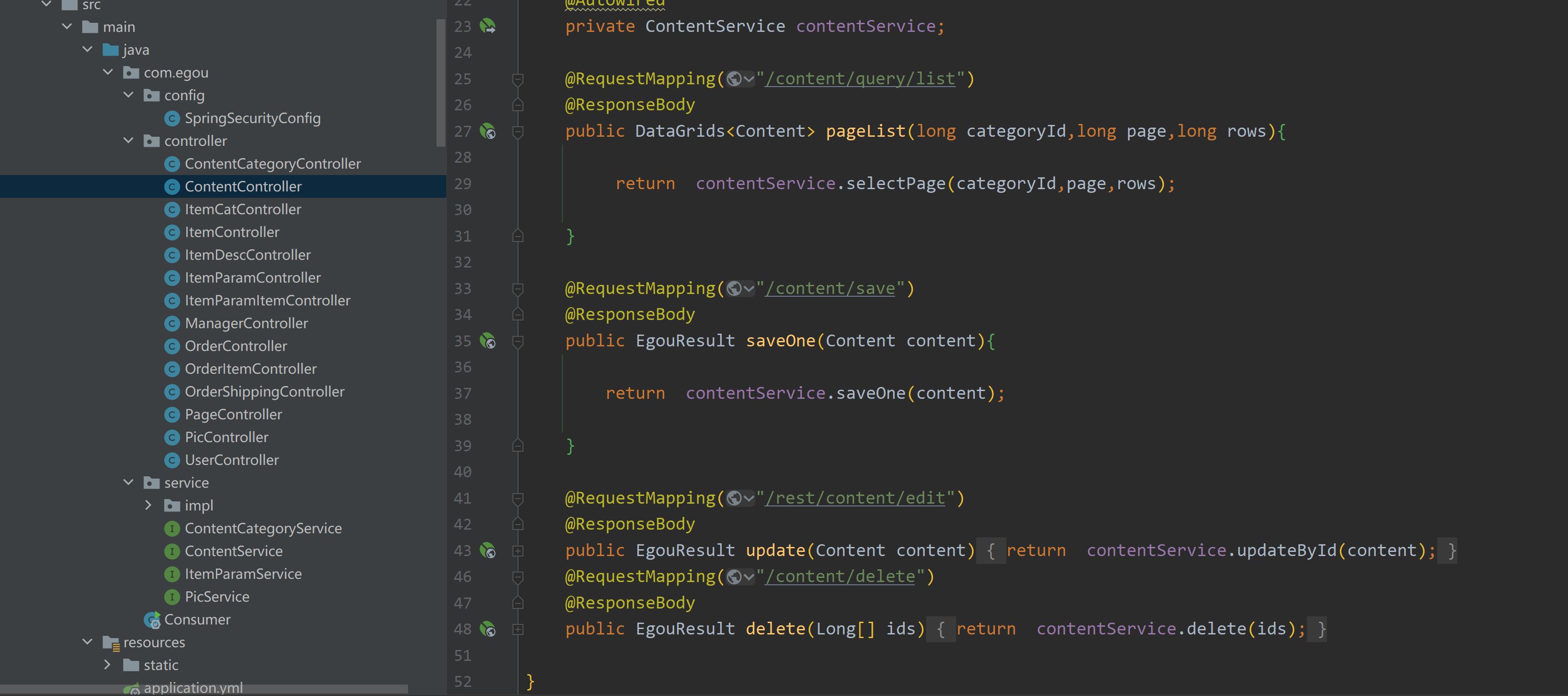Expand the impl package chevron
1568x696 pixels.
click(149, 505)
